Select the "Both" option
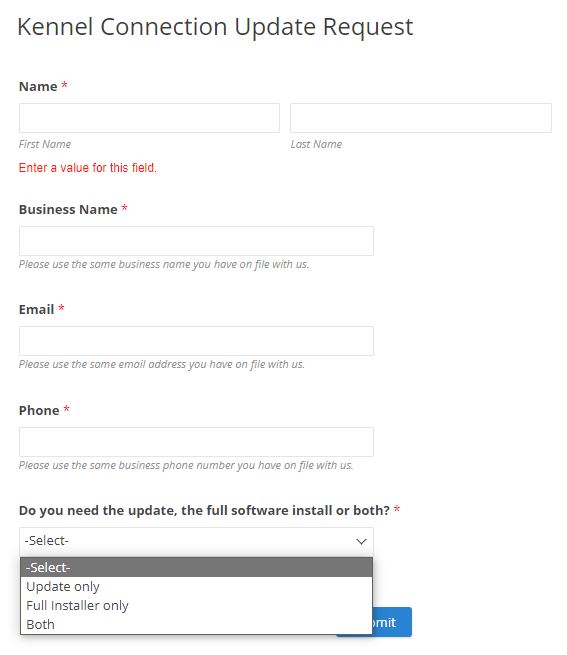 click(x=196, y=625)
